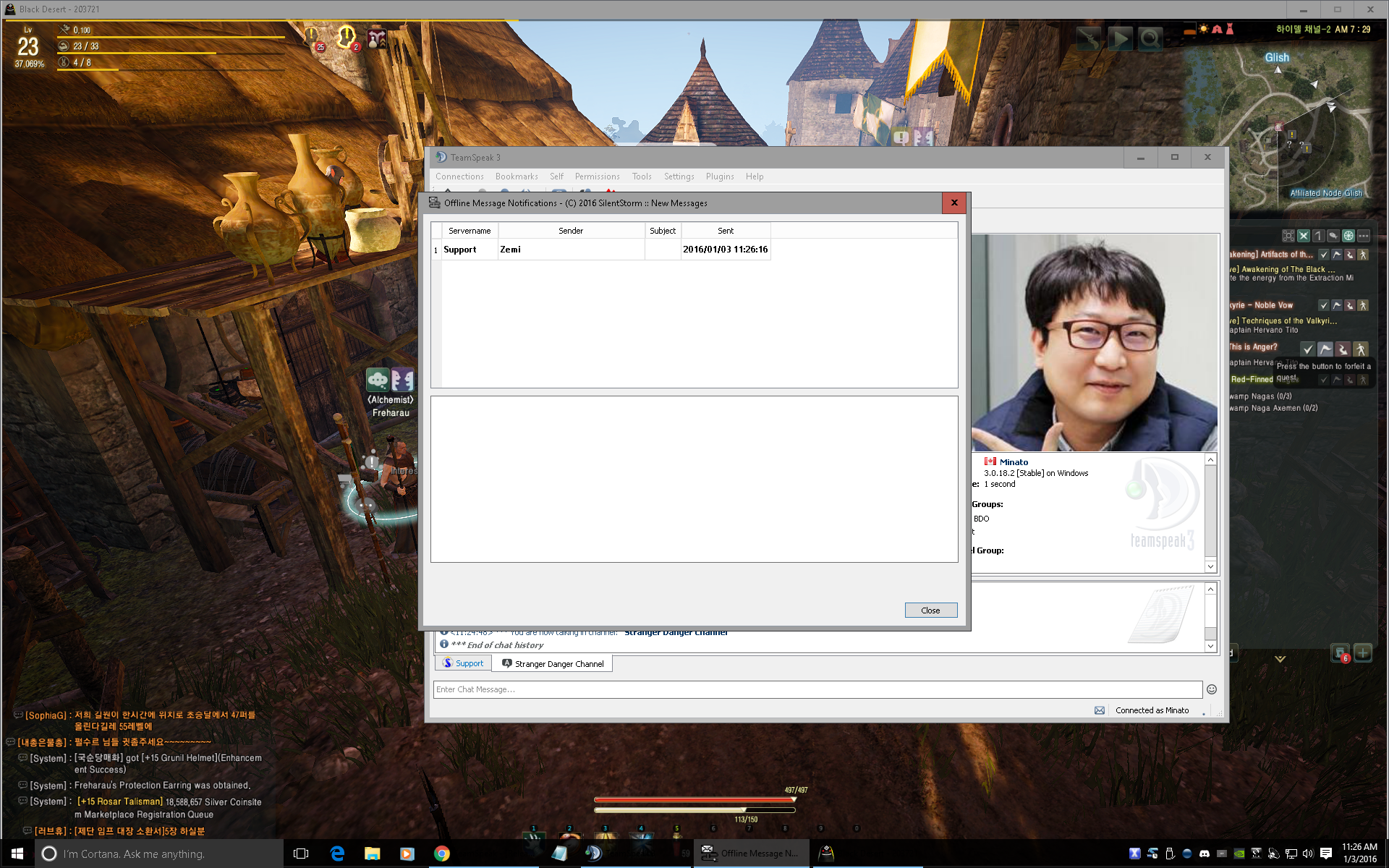Screen dimensions: 1389x868
Task: Open the Tools menu in TeamSpeak
Action: click(642, 176)
